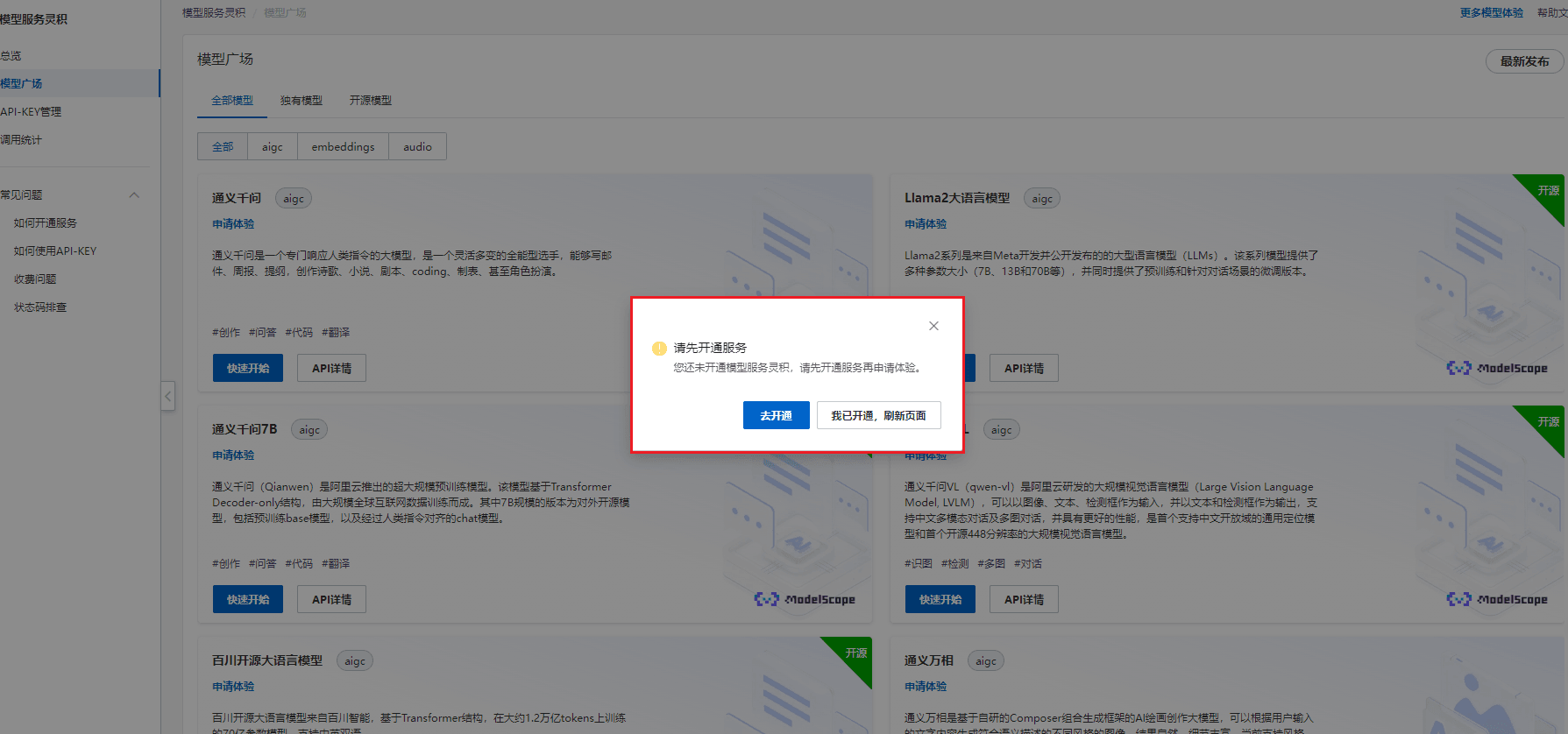Click the aigc tag beside 百川开源大语言模型
1568x734 pixels.
[x=355, y=661]
